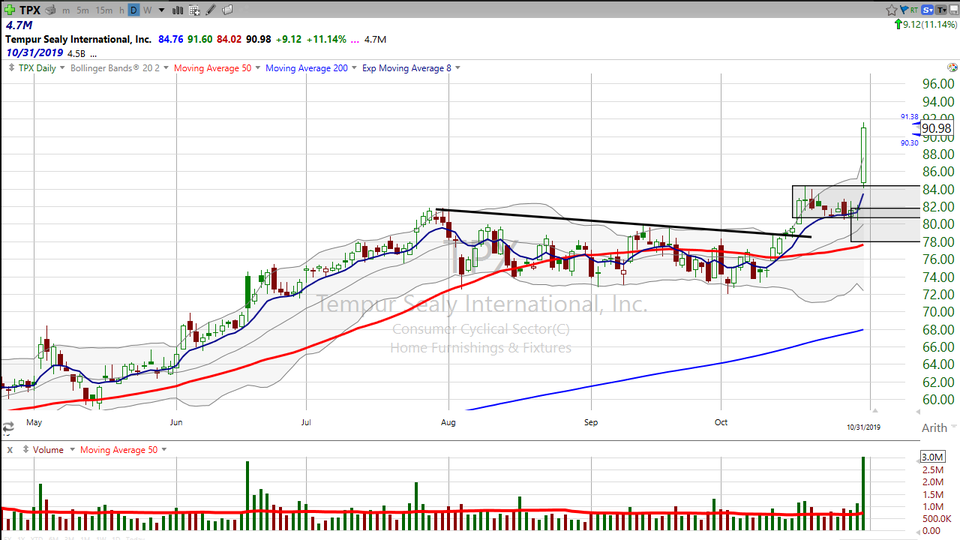
Task: Switch to m minute timeframe
Action: [66, 10]
